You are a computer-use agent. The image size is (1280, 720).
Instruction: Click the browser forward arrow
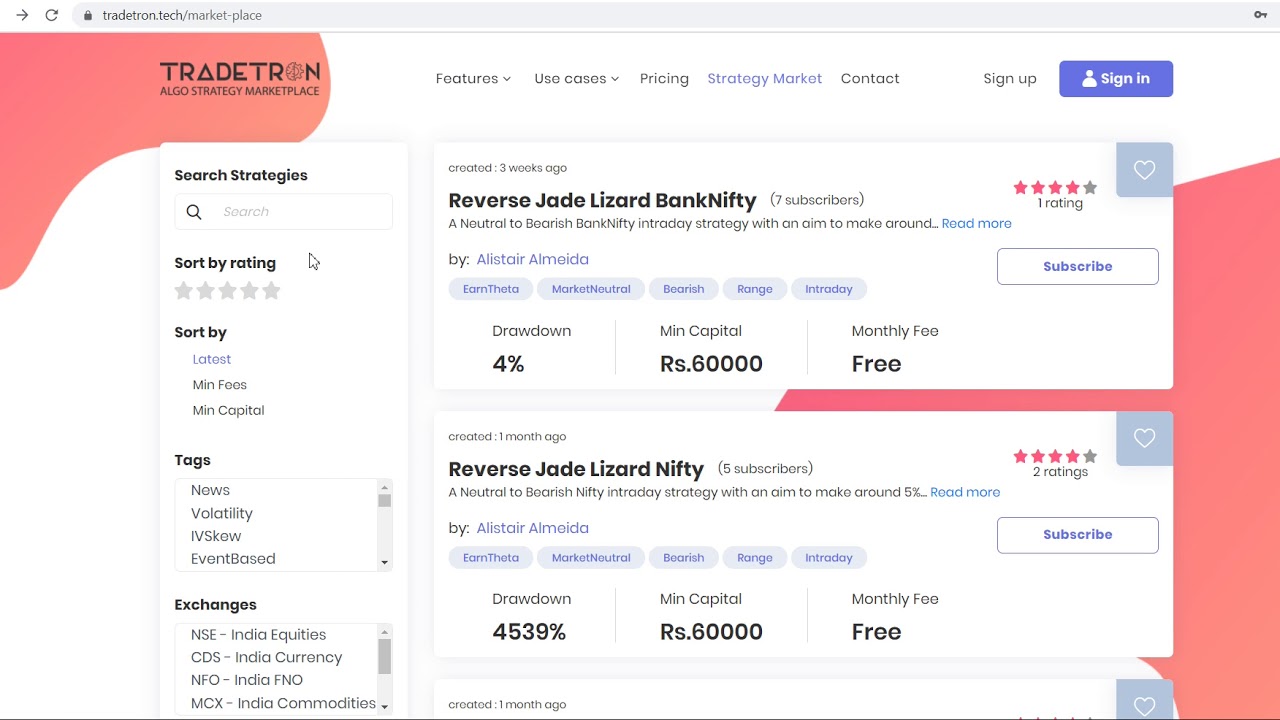(x=22, y=15)
